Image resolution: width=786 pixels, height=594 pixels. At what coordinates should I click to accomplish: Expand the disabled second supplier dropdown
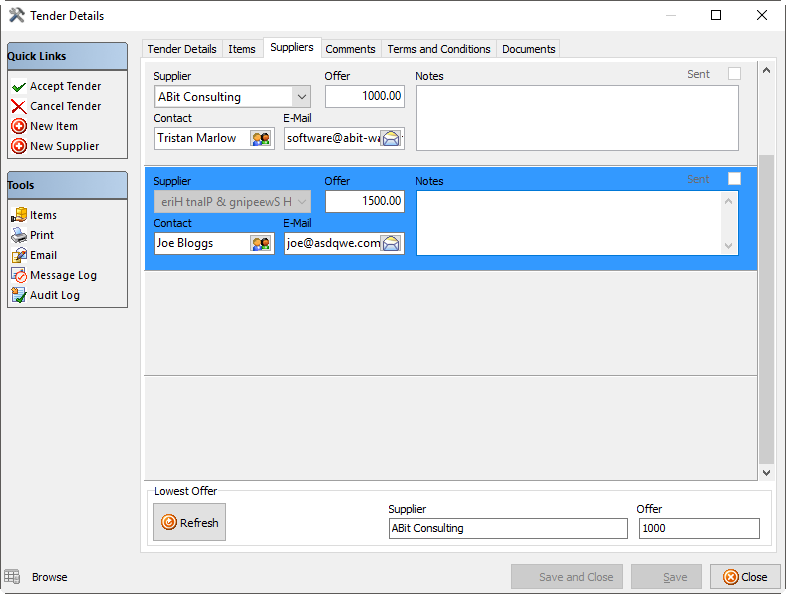tap(300, 202)
